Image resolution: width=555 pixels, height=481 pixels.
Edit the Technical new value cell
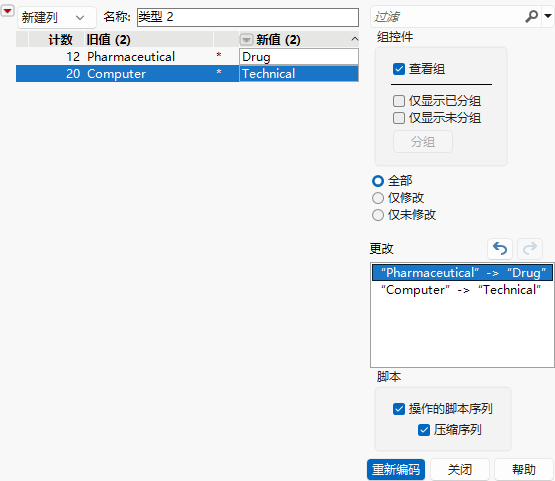[299, 74]
